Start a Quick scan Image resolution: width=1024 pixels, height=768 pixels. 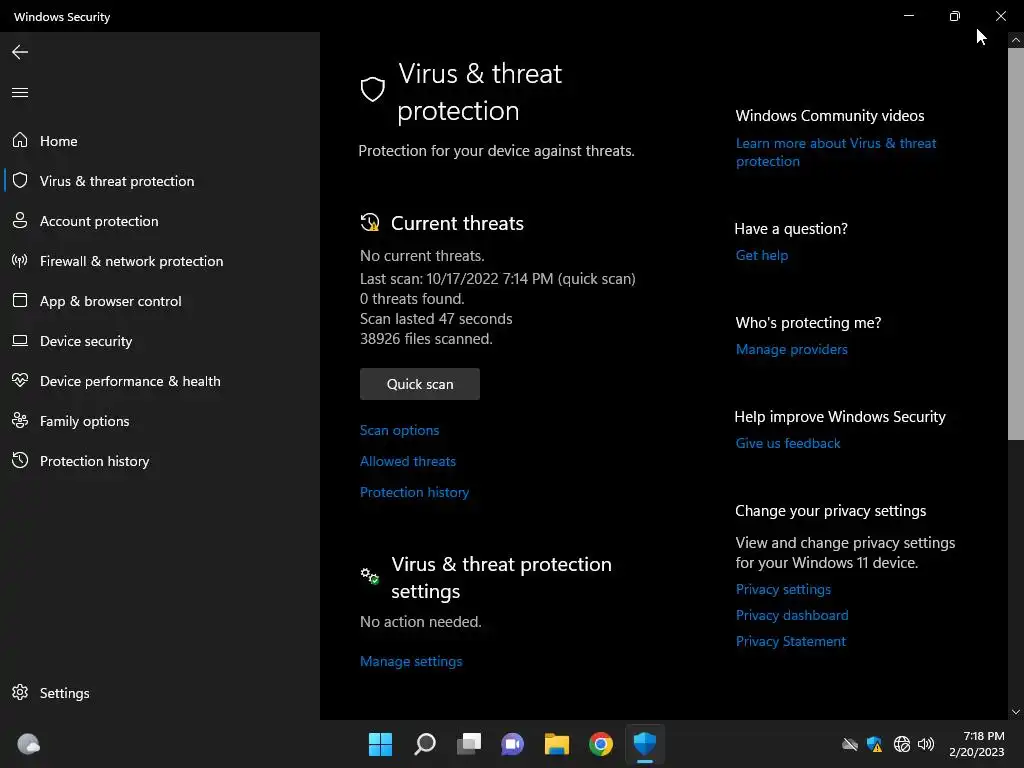(x=420, y=384)
